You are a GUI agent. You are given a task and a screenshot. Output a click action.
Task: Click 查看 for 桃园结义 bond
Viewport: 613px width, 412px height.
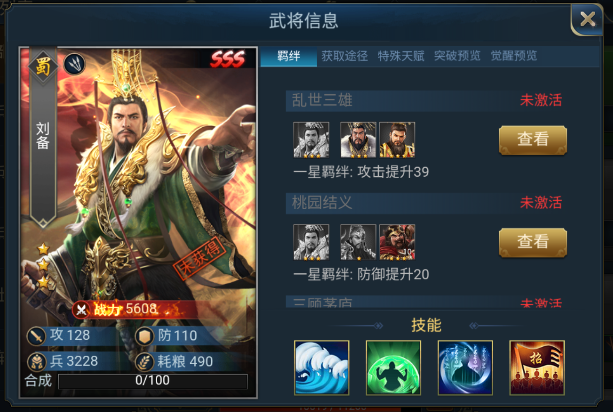tap(533, 242)
